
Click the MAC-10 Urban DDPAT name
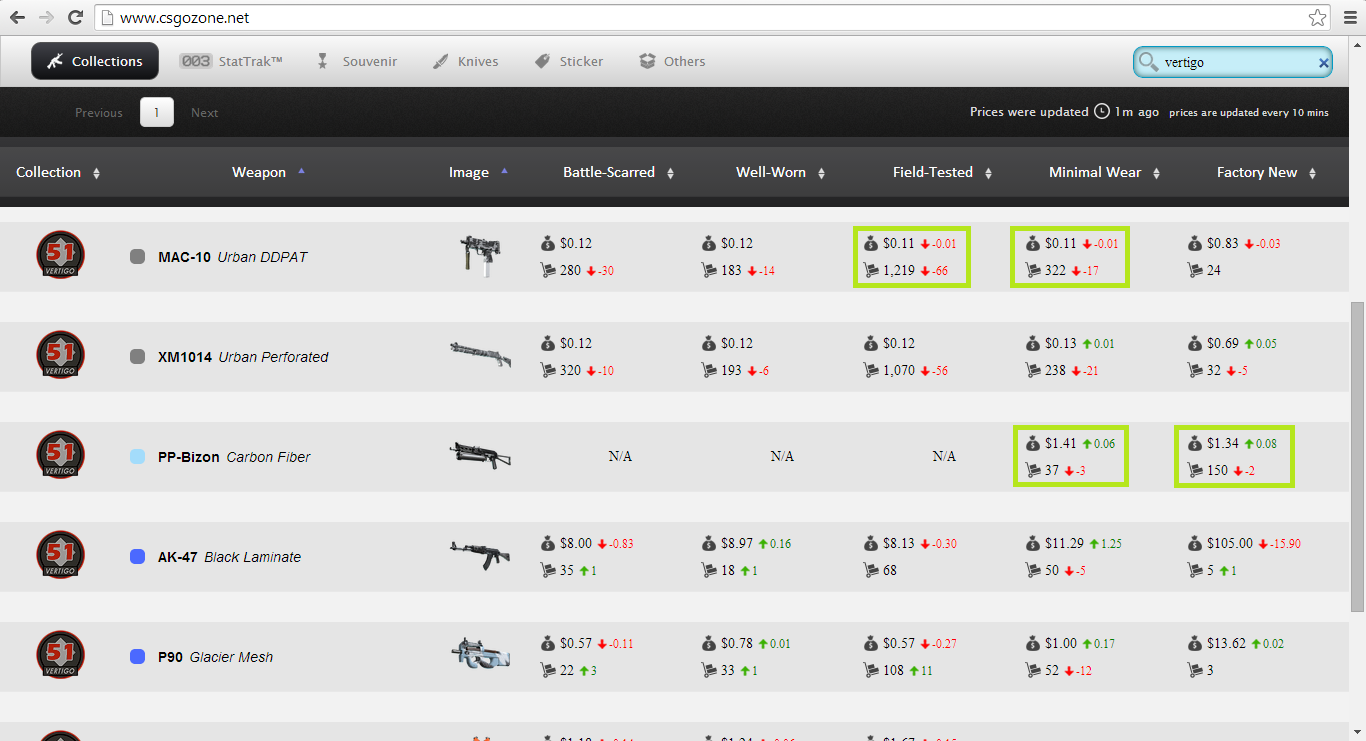coord(233,257)
